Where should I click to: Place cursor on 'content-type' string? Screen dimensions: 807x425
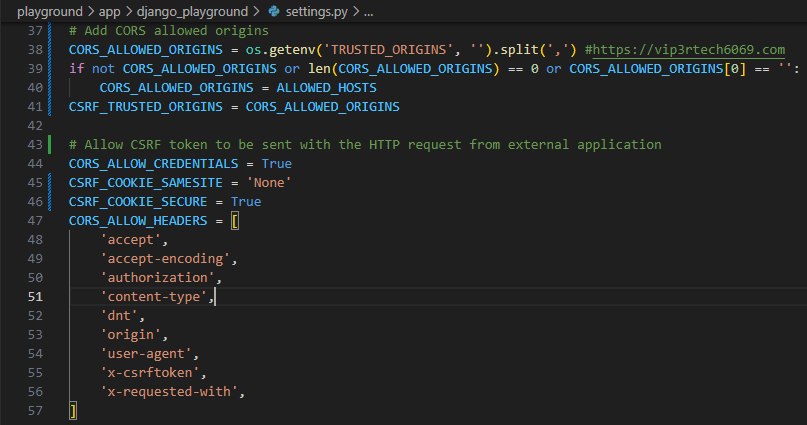[x=154, y=296]
